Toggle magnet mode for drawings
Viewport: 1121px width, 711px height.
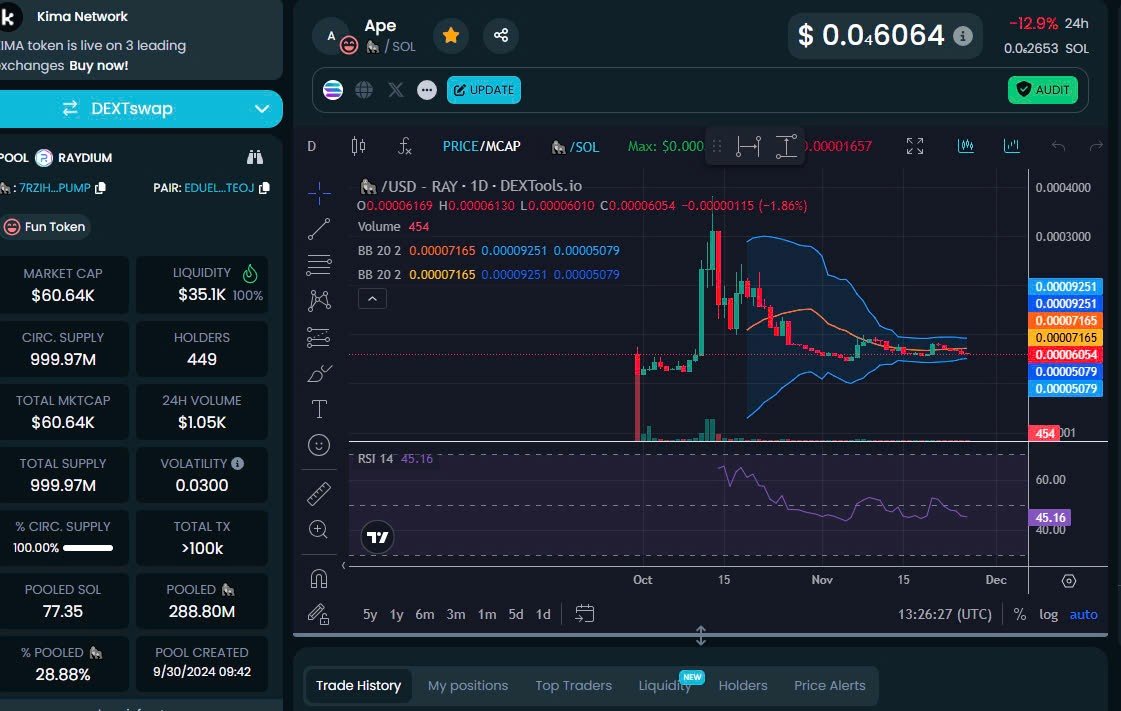[319, 578]
